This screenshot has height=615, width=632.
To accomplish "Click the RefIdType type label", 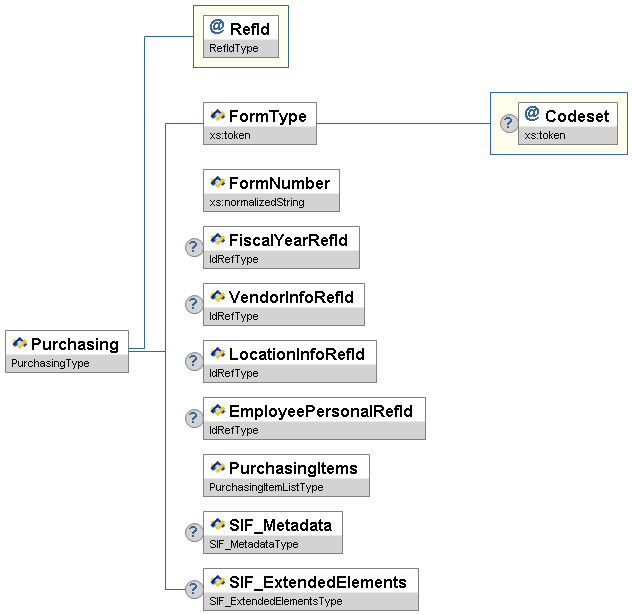I will coord(233,49).
